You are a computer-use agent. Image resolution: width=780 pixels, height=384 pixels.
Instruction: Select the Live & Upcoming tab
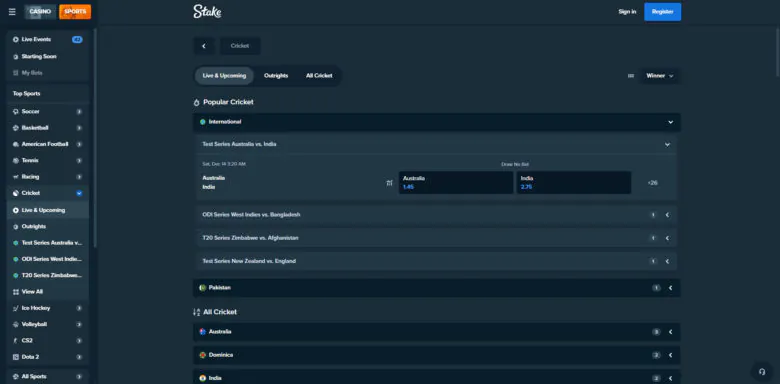pyautogui.click(x=224, y=76)
